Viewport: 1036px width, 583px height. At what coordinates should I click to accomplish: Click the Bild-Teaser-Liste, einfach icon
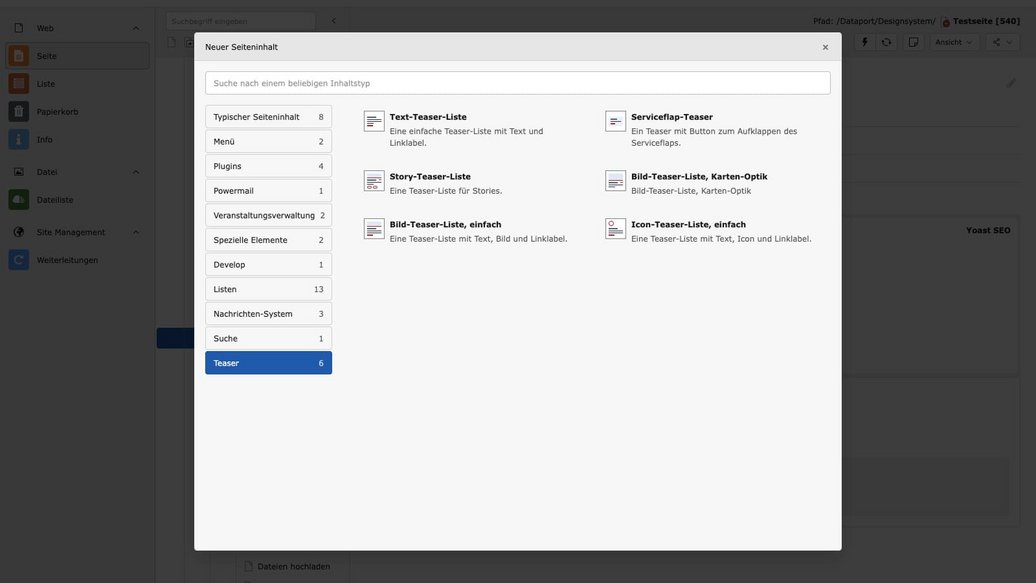pos(374,229)
